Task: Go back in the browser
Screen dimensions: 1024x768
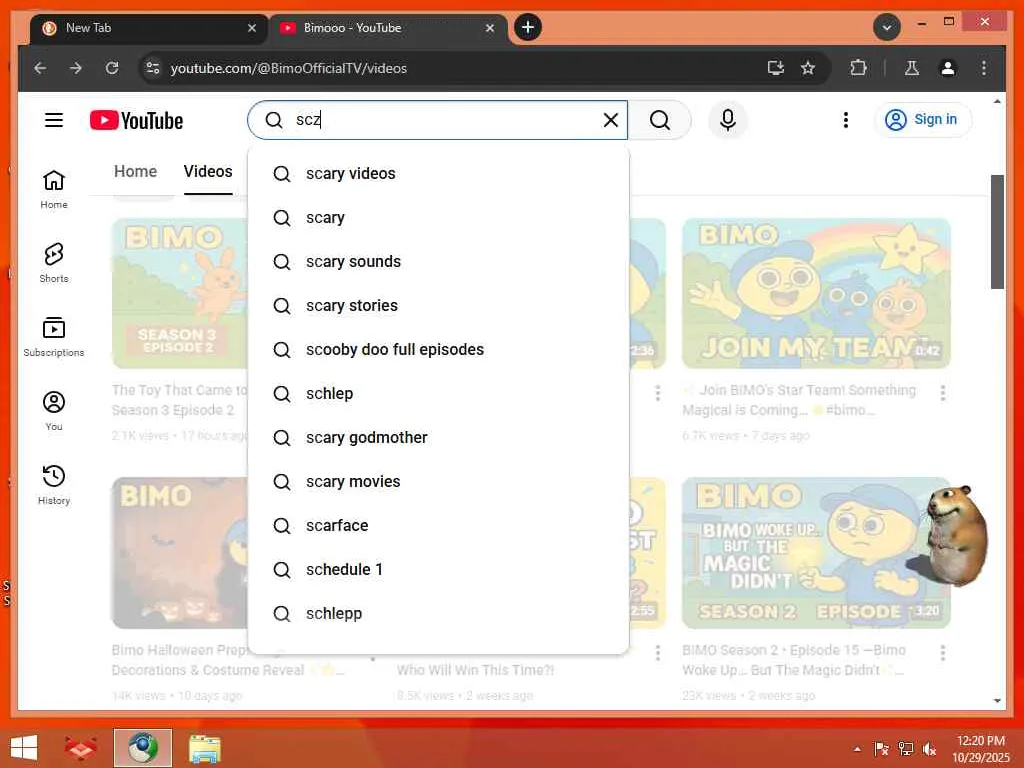Action: [40, 68]
